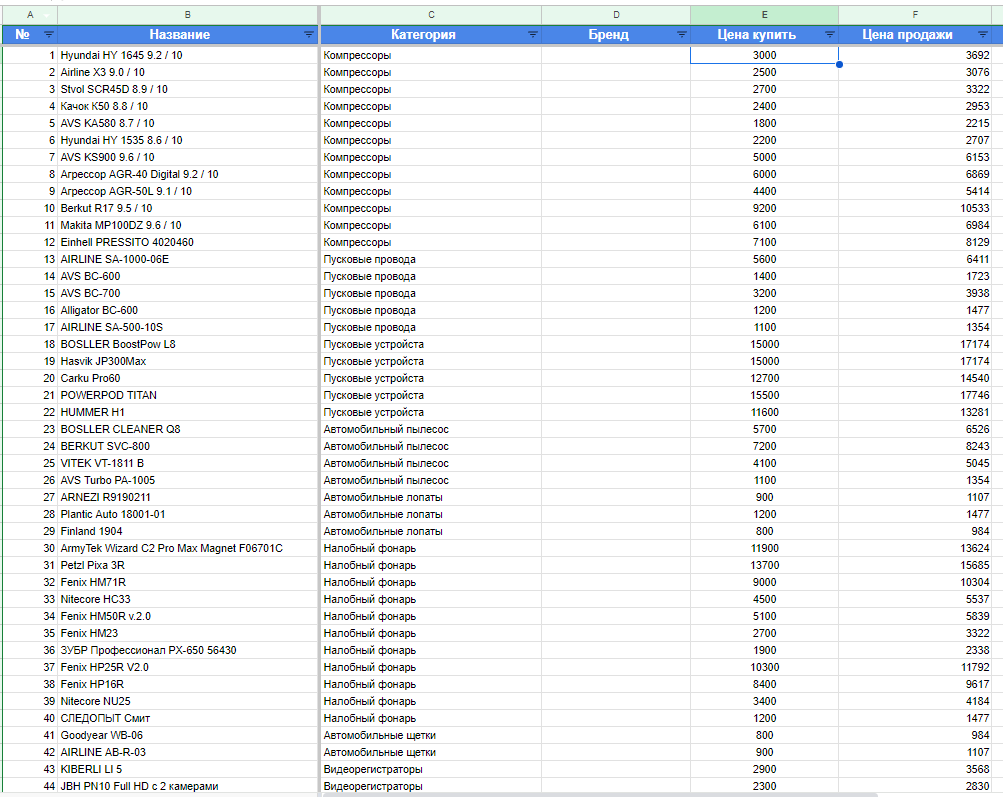Screen dimensions: 1003x797
Task: Select buy price cell 3000 for Hyundai HY 1645
Action: pyautogui.click(x=764, y=55)
